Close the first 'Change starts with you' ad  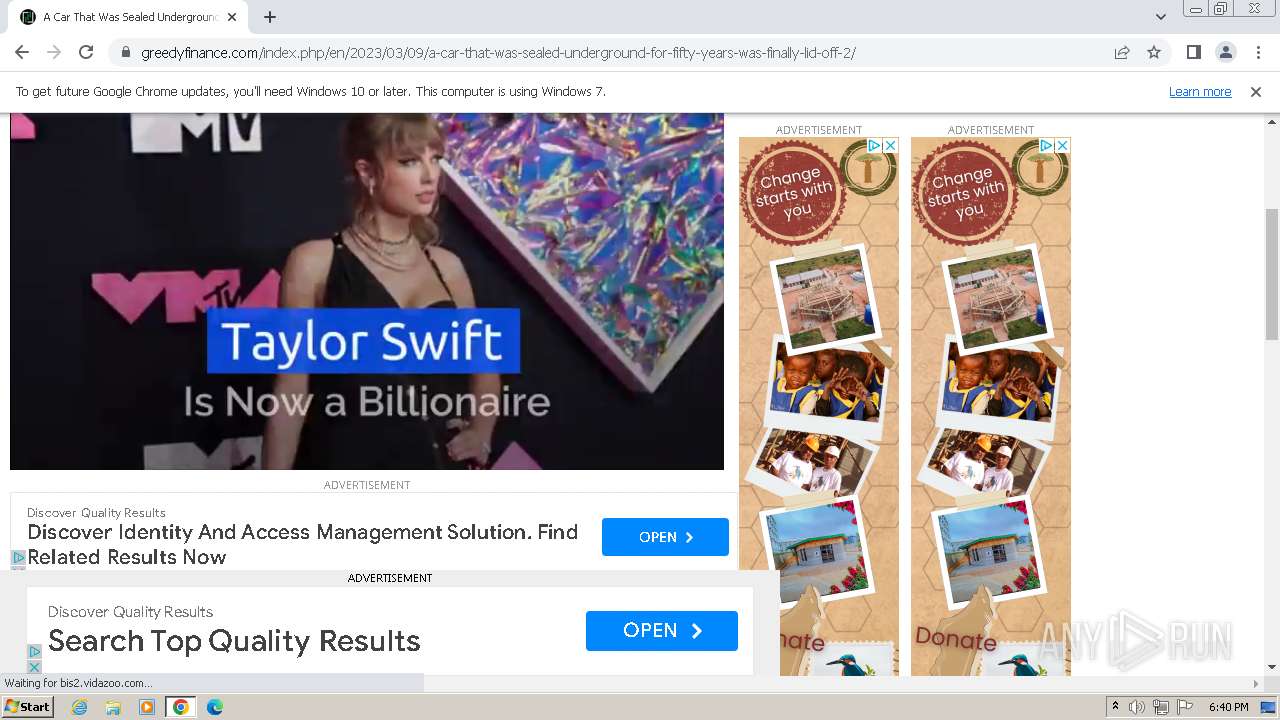(890, 145)
